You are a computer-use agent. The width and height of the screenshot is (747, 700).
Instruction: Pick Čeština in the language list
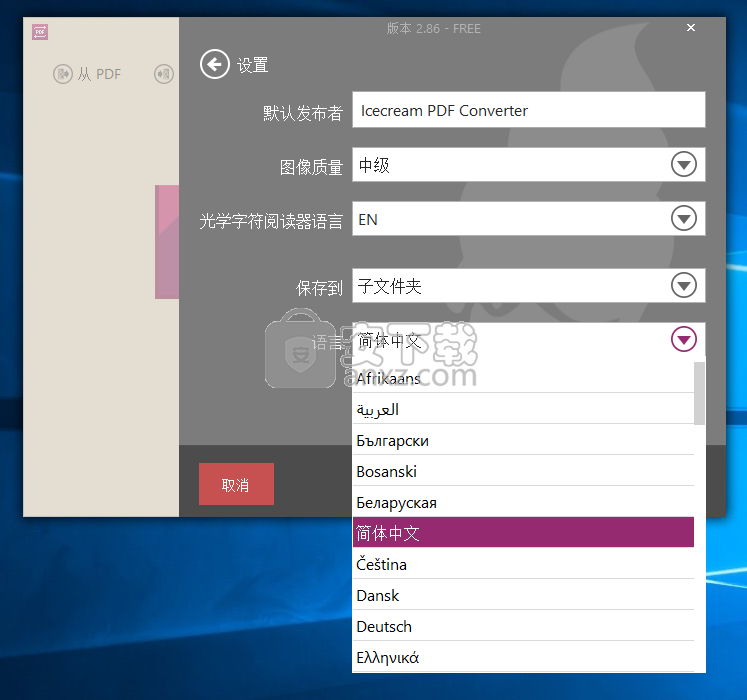523,564
